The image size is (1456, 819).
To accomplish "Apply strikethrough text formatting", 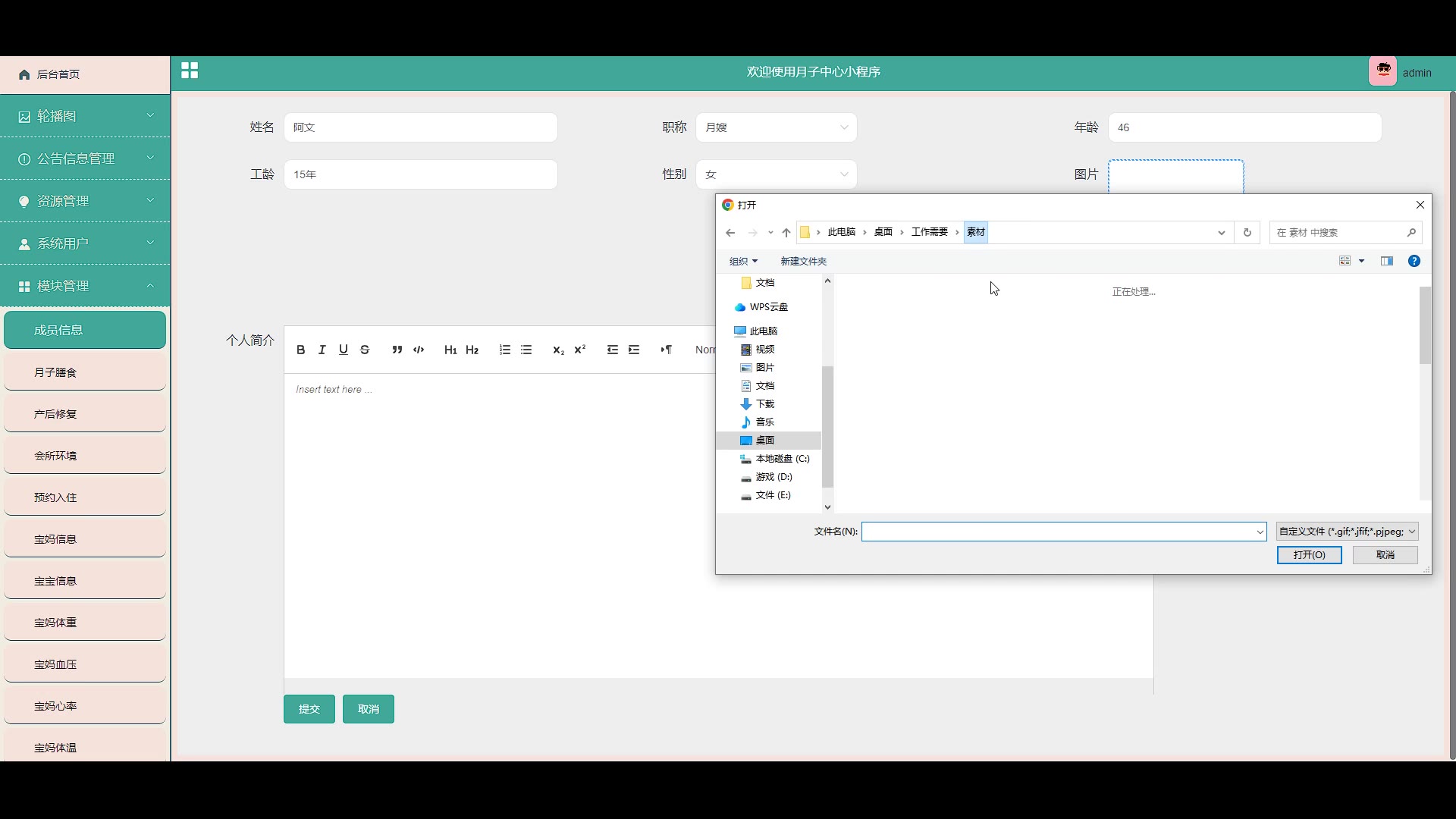I will tap(365, 350).
